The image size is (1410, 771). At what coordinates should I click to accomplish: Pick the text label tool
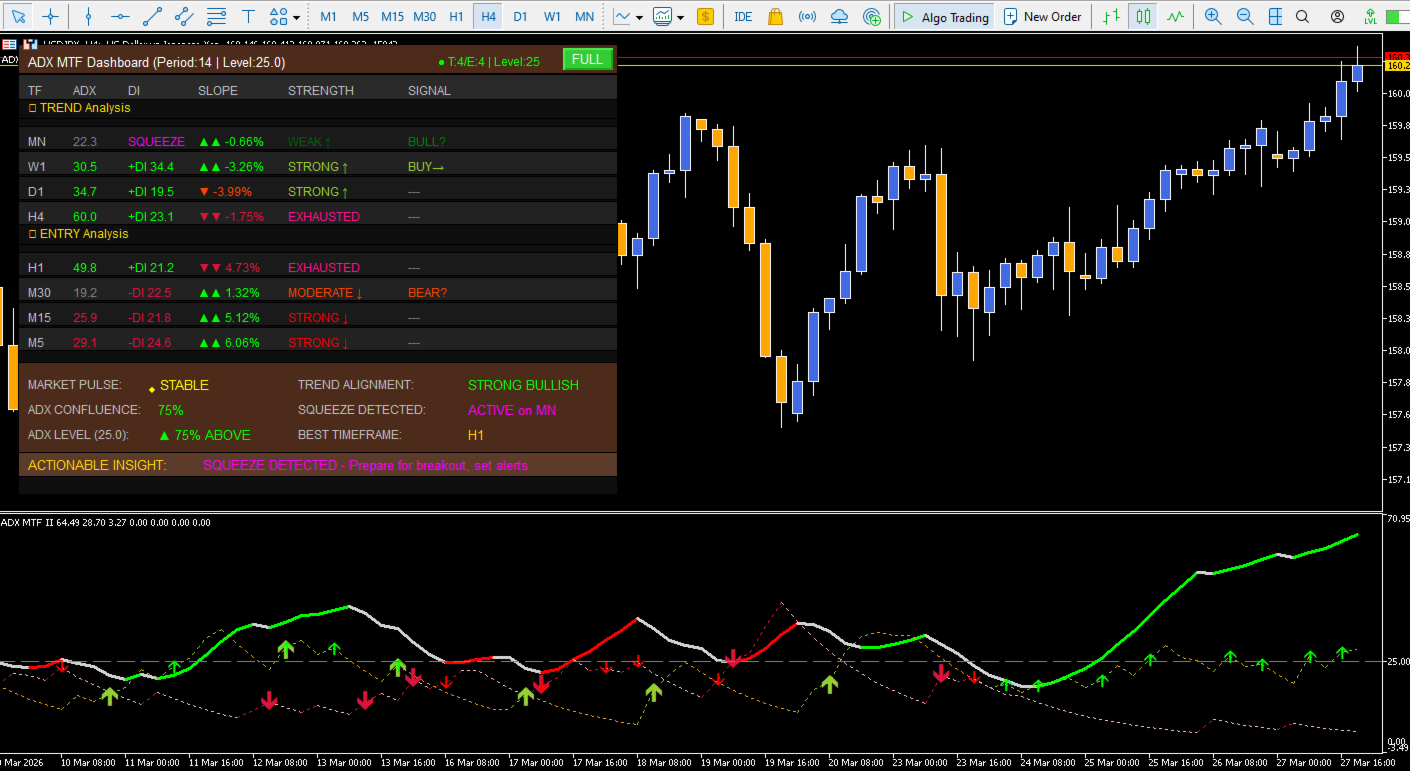(x=248, y=16)
